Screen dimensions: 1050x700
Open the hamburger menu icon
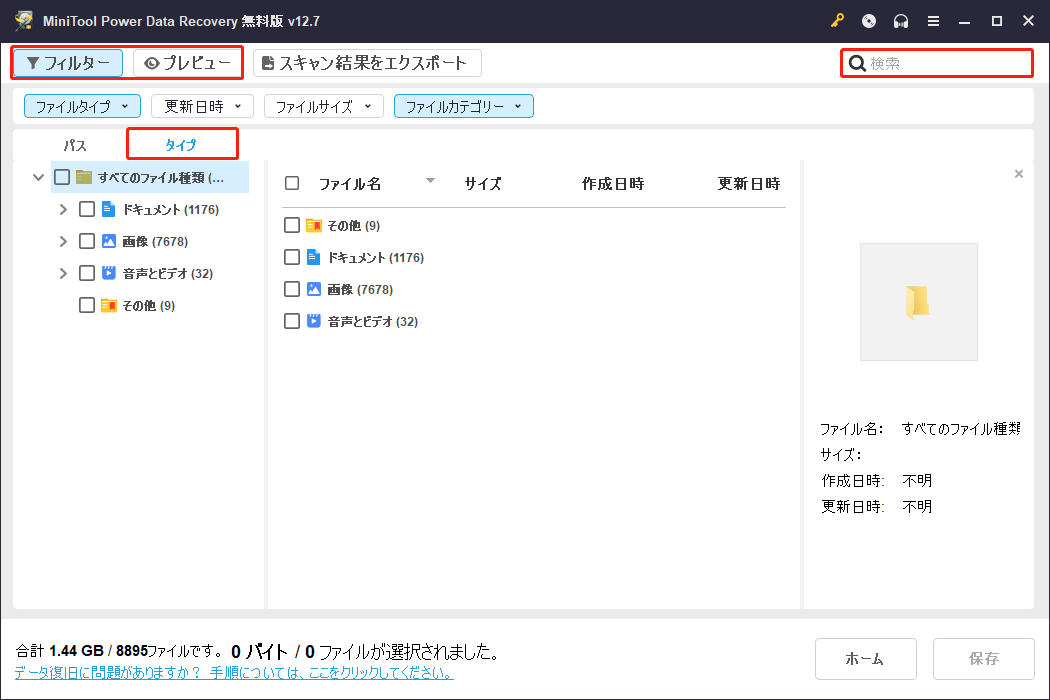pos(933,20)
